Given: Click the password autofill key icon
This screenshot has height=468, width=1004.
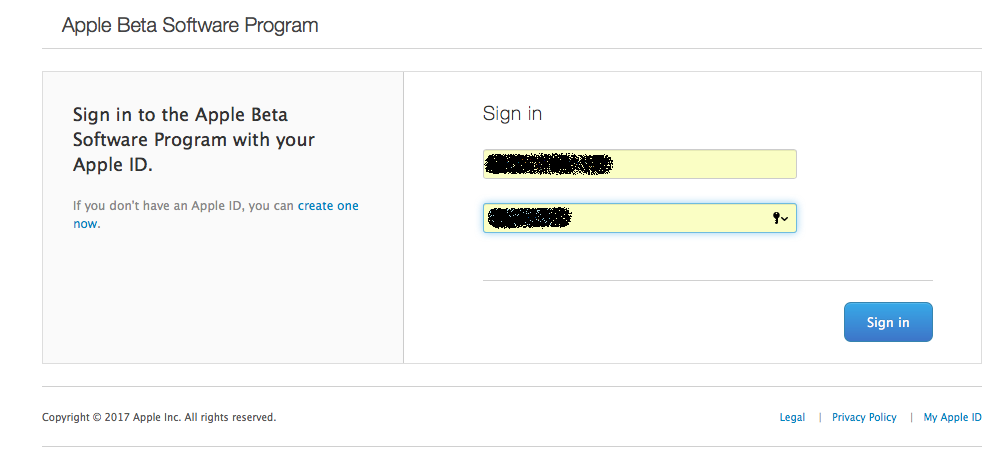Looking at the screenshot, I should [776, 218].
